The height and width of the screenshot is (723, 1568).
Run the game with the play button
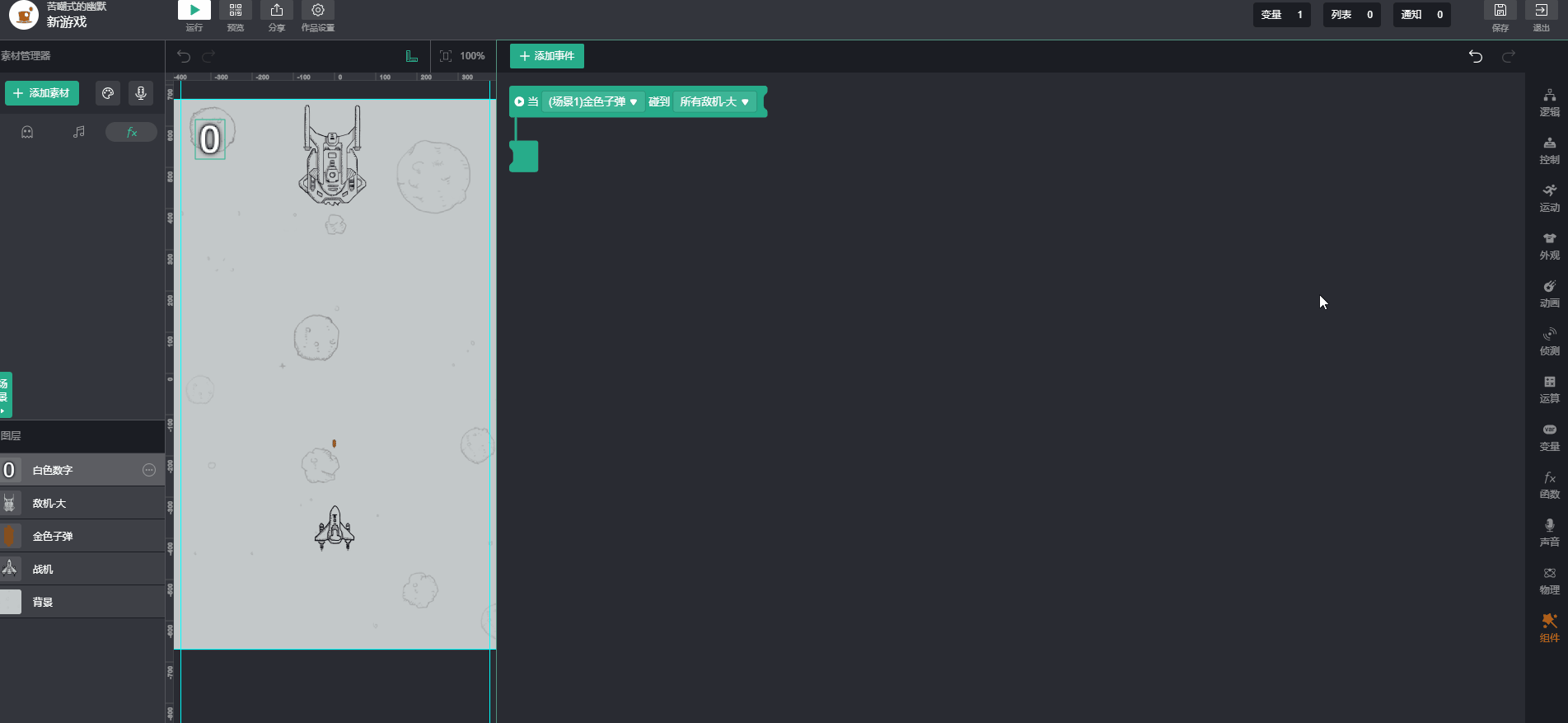194,10
